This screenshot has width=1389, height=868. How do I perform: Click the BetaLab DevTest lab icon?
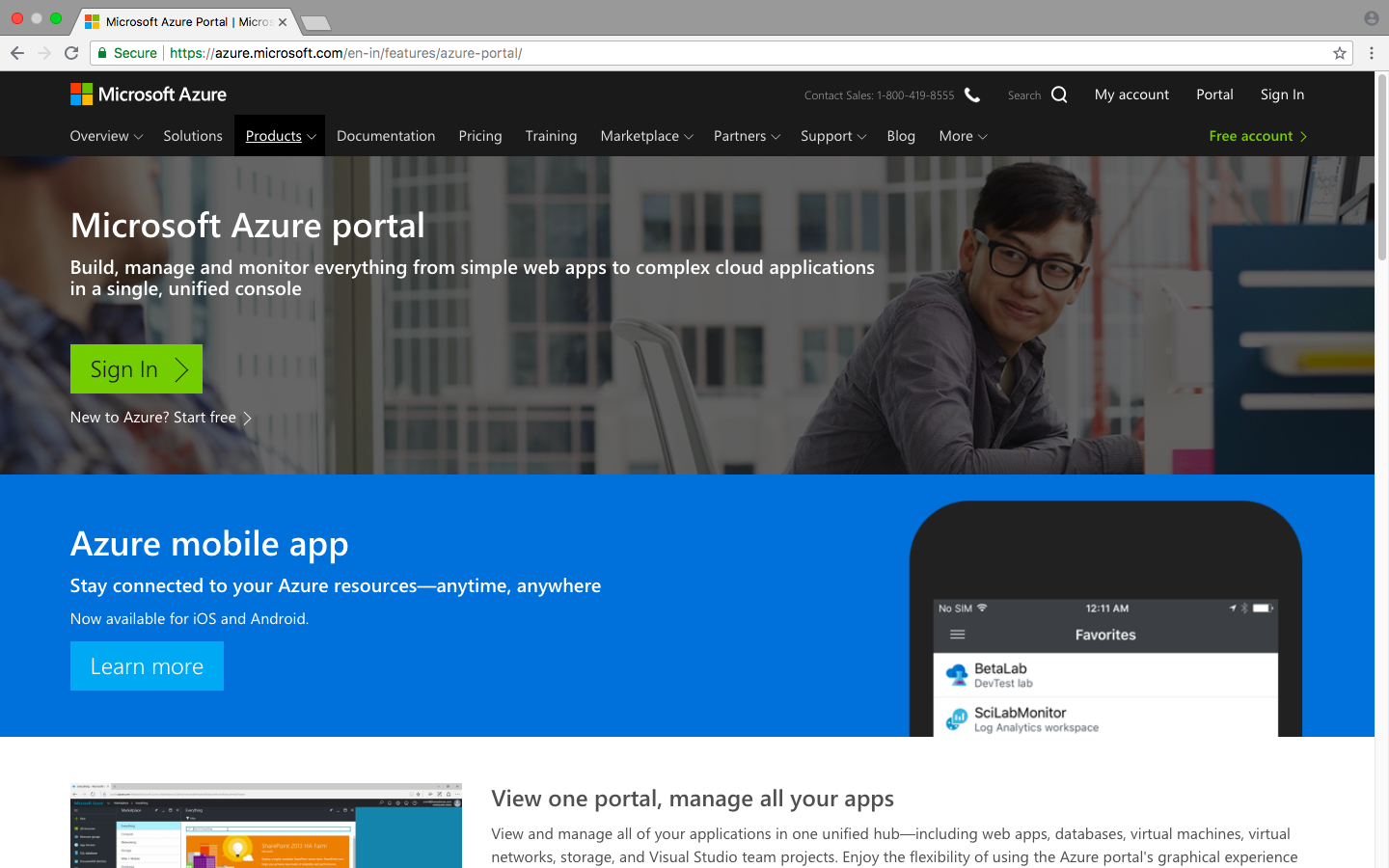click(957, 675)
